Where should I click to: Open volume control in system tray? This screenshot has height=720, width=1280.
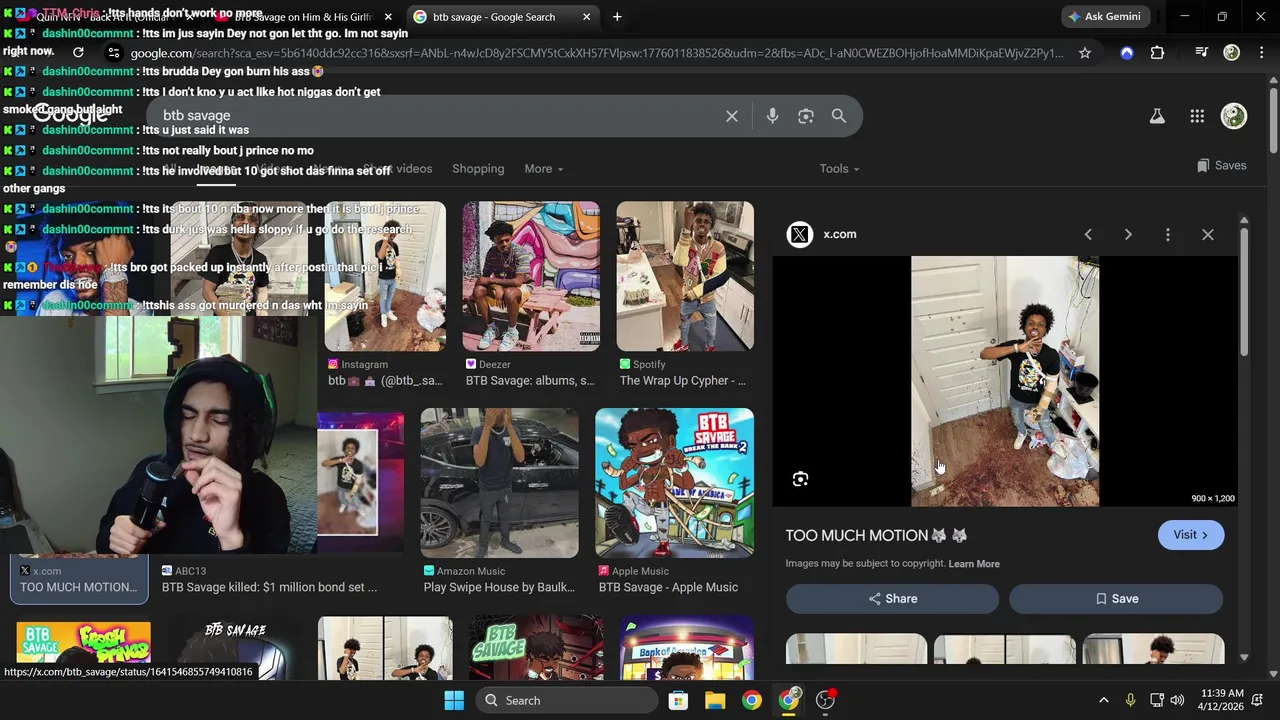1177,700
